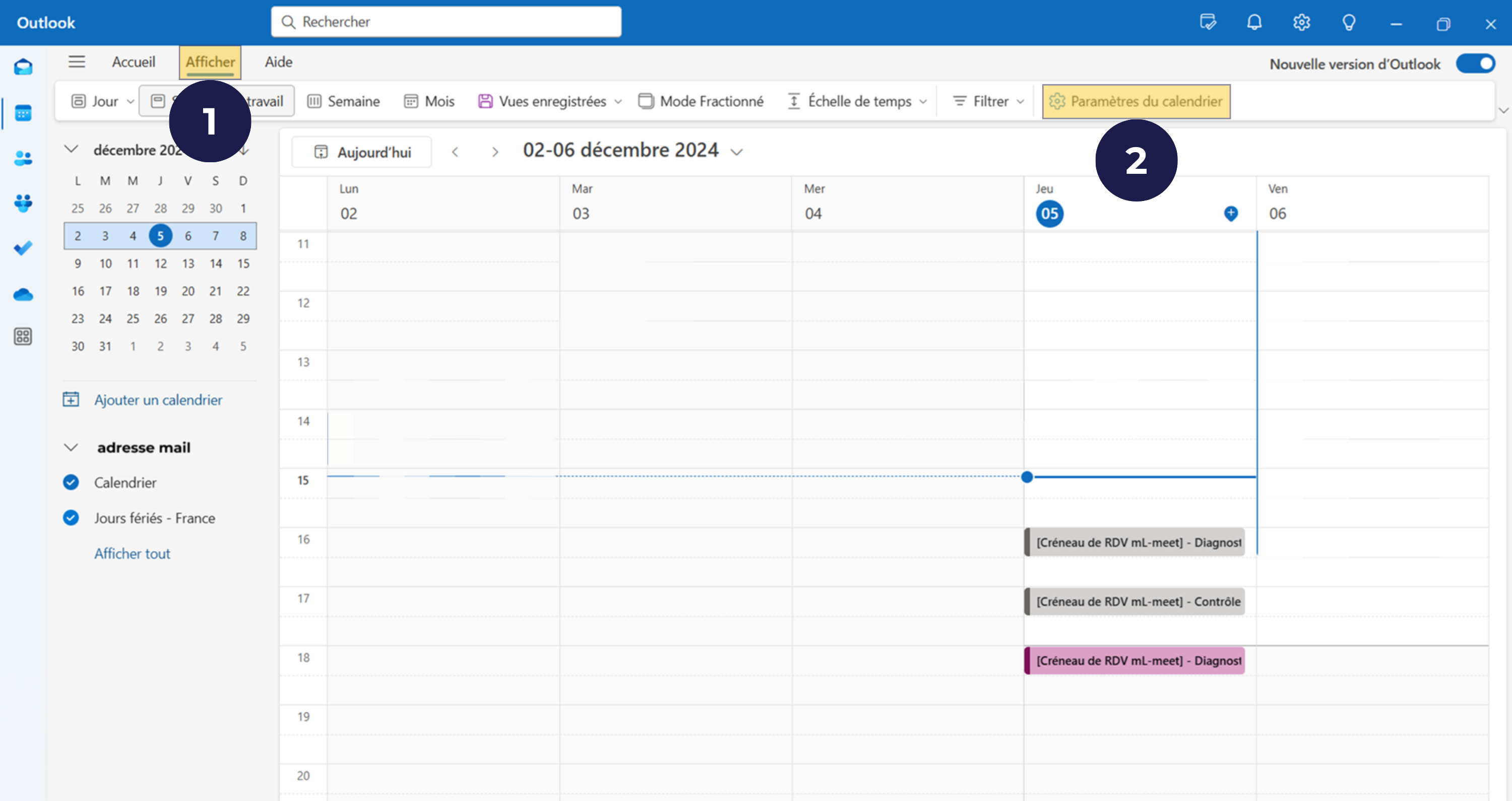Image resolution: width=1512 pixels, height=801 pixels.
Task: Switch to the Accueil tab
Action: [134, 61]
